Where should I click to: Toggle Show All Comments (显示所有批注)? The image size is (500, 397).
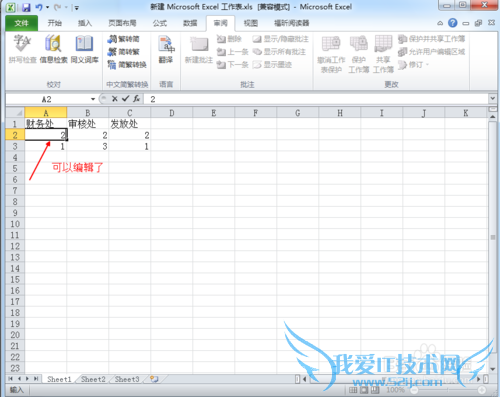tap(279, 52)
